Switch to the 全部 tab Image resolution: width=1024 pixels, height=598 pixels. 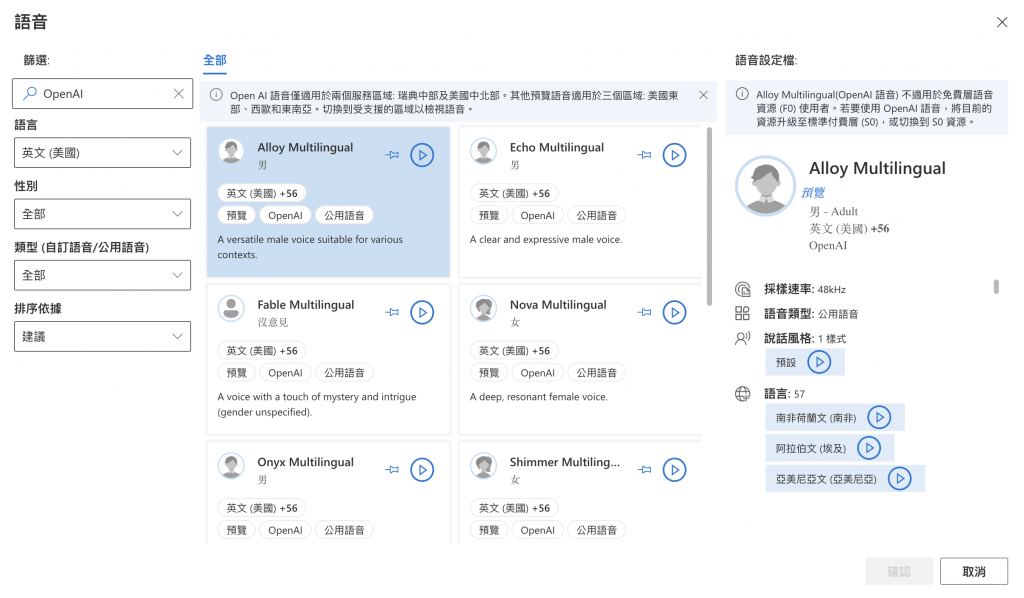tap(215, 61)
